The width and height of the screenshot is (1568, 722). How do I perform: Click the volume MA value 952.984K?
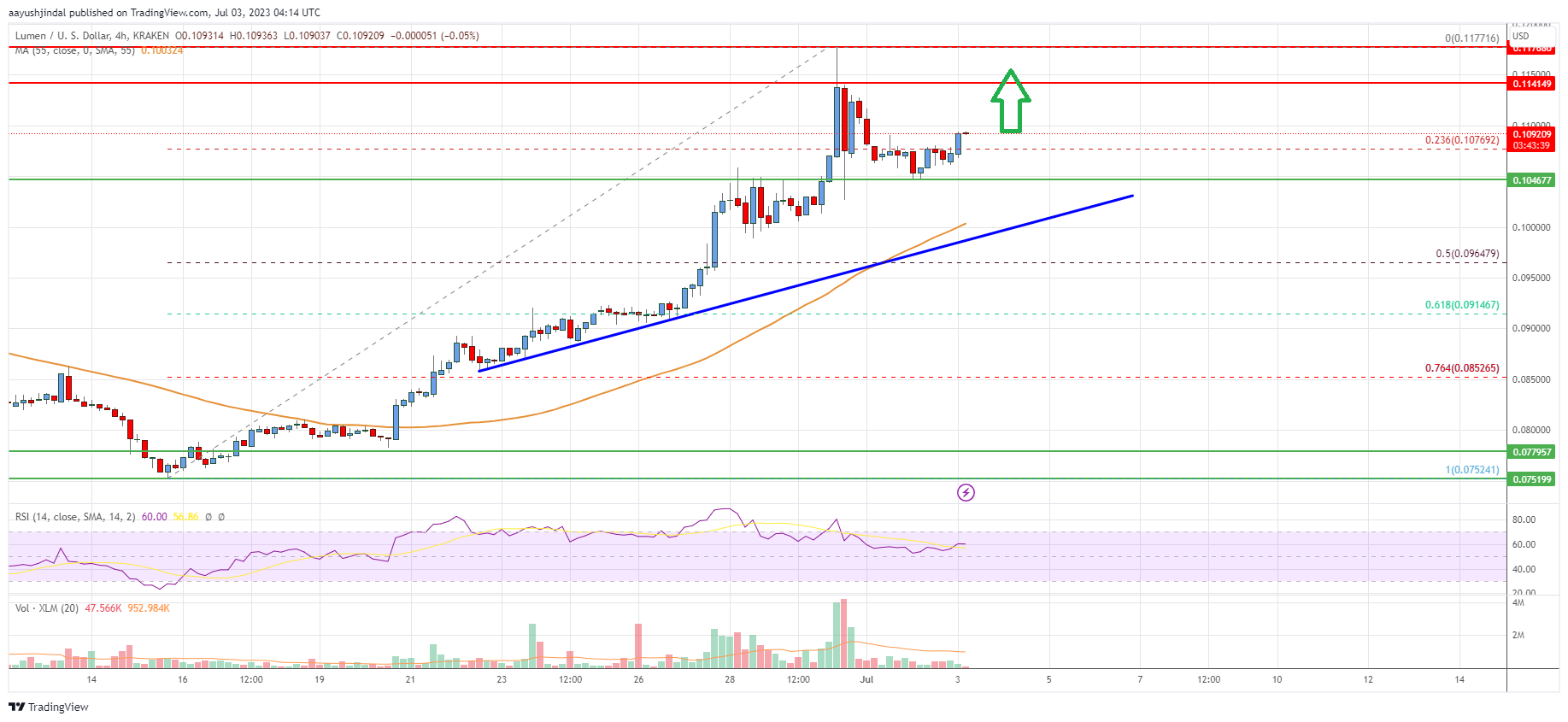[149, 608]
